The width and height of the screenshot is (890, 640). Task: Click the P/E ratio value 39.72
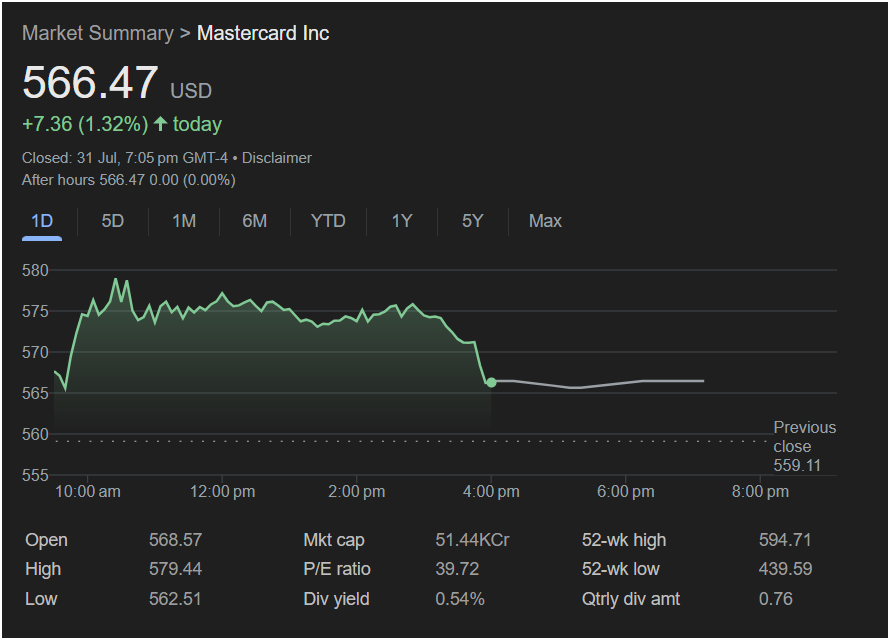point(457,569)
